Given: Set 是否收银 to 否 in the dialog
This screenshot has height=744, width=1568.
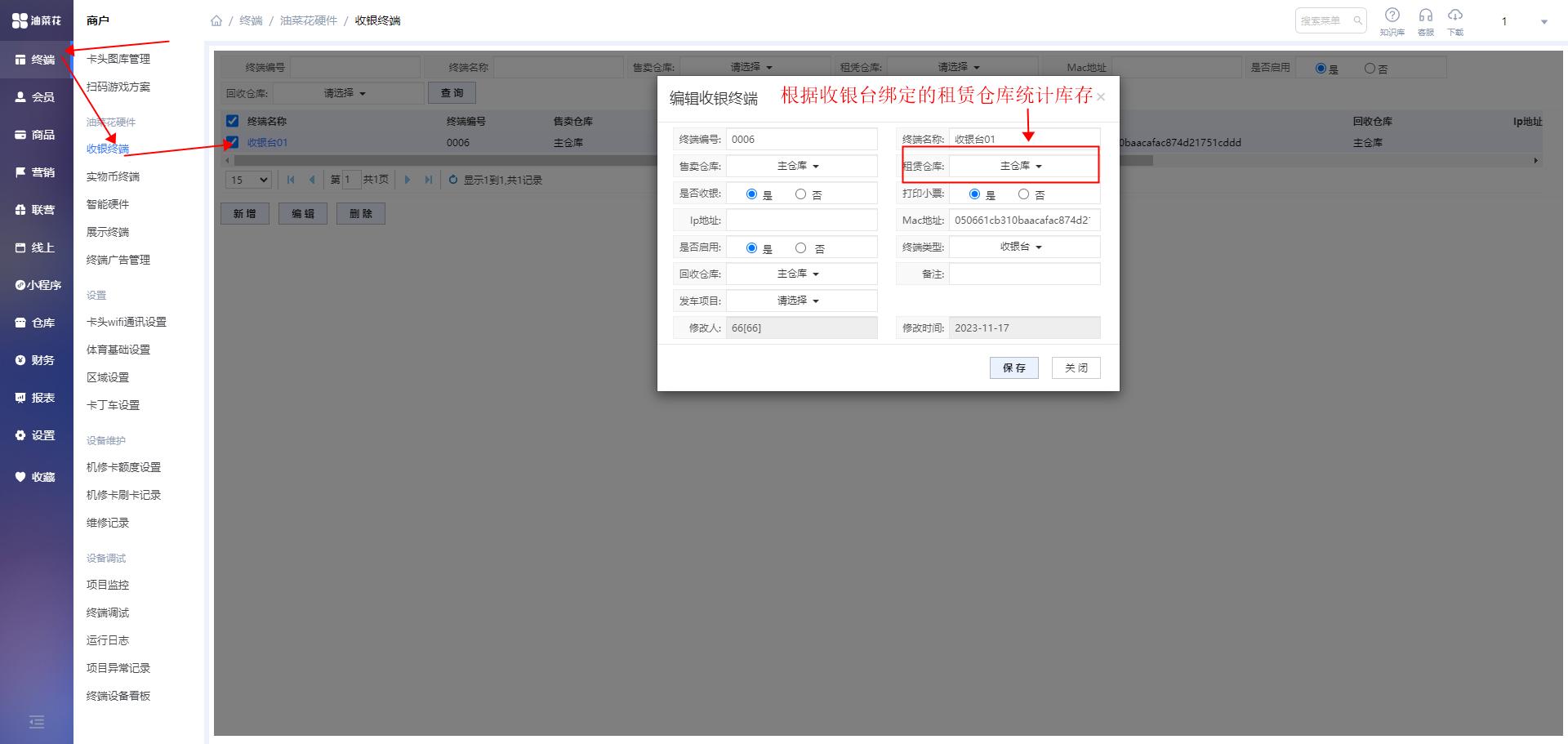Looking at the screenshot, I should 801,194.
